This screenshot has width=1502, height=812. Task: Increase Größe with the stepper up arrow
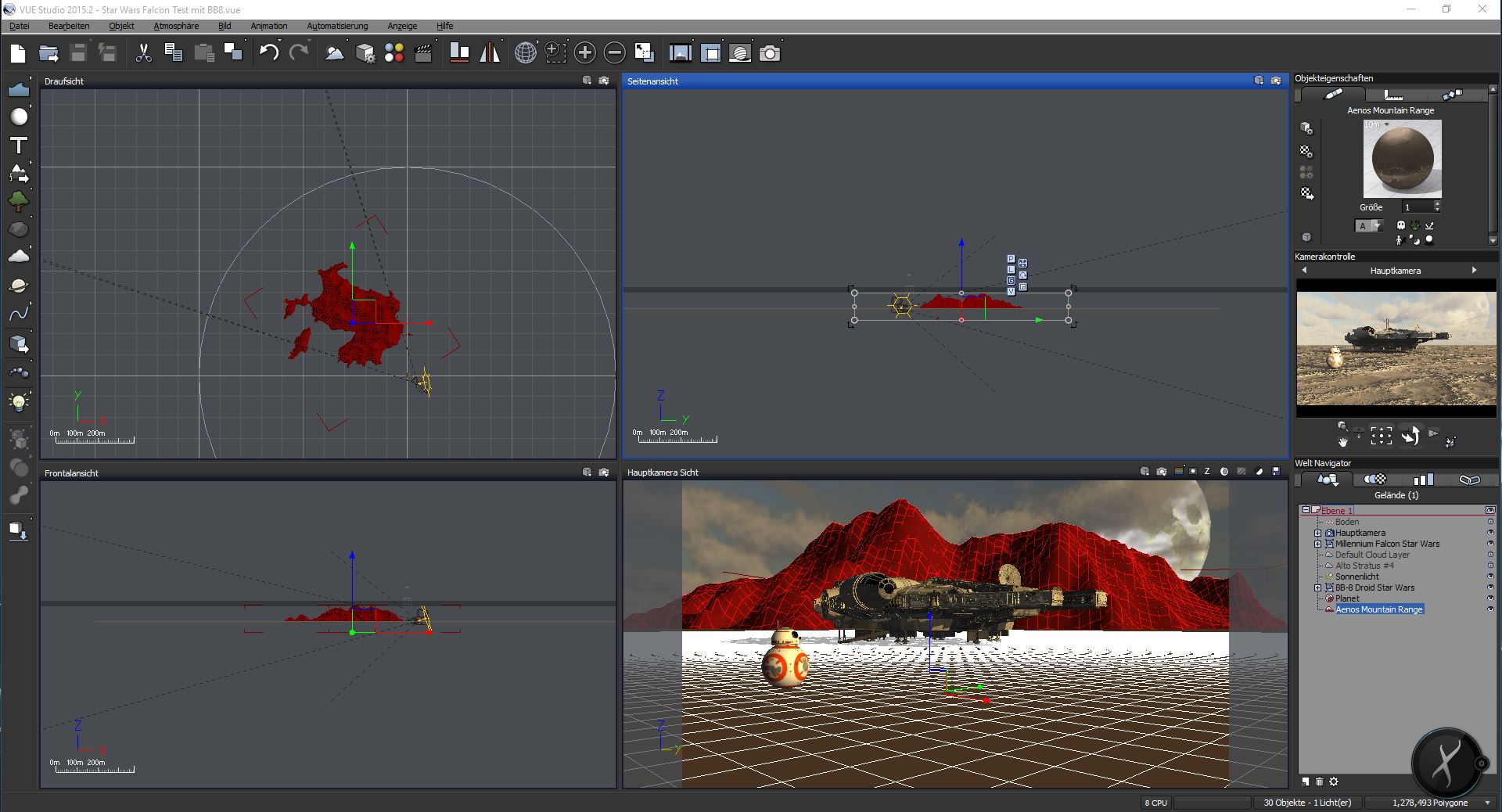pyautogui.click(x=1437, y=203)
